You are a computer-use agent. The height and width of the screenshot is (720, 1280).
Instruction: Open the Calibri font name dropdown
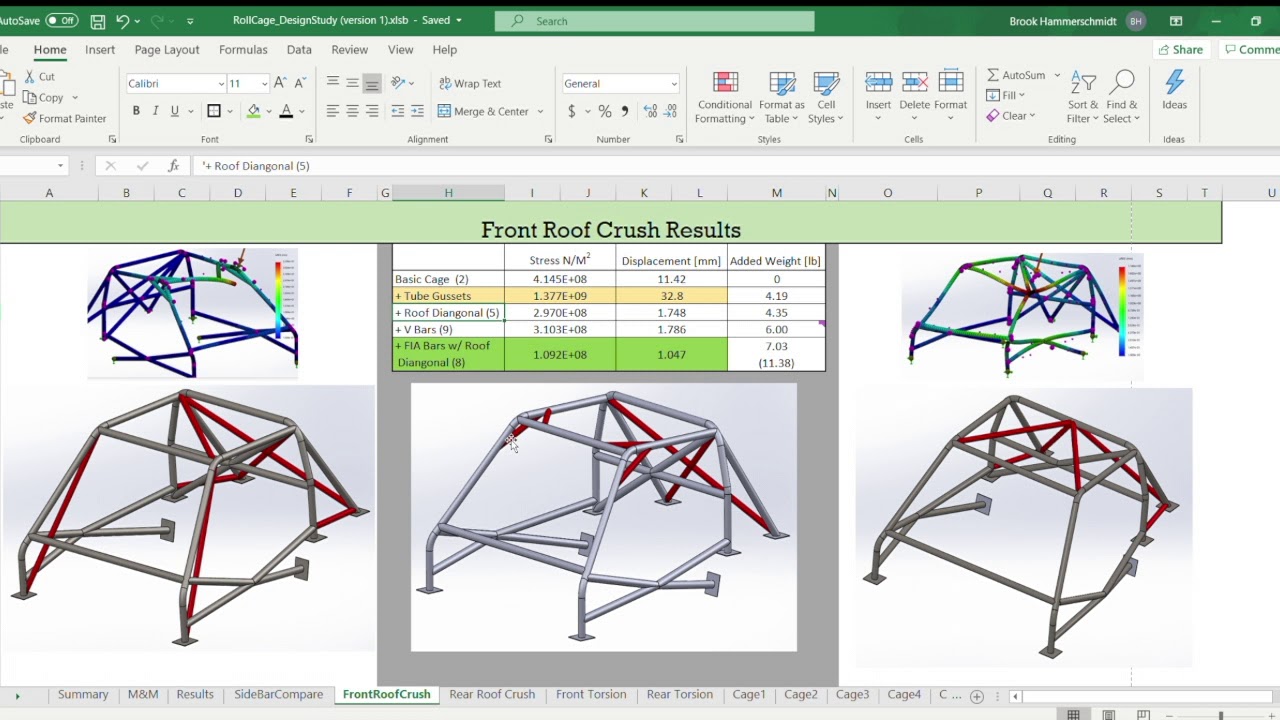(221, 84)
